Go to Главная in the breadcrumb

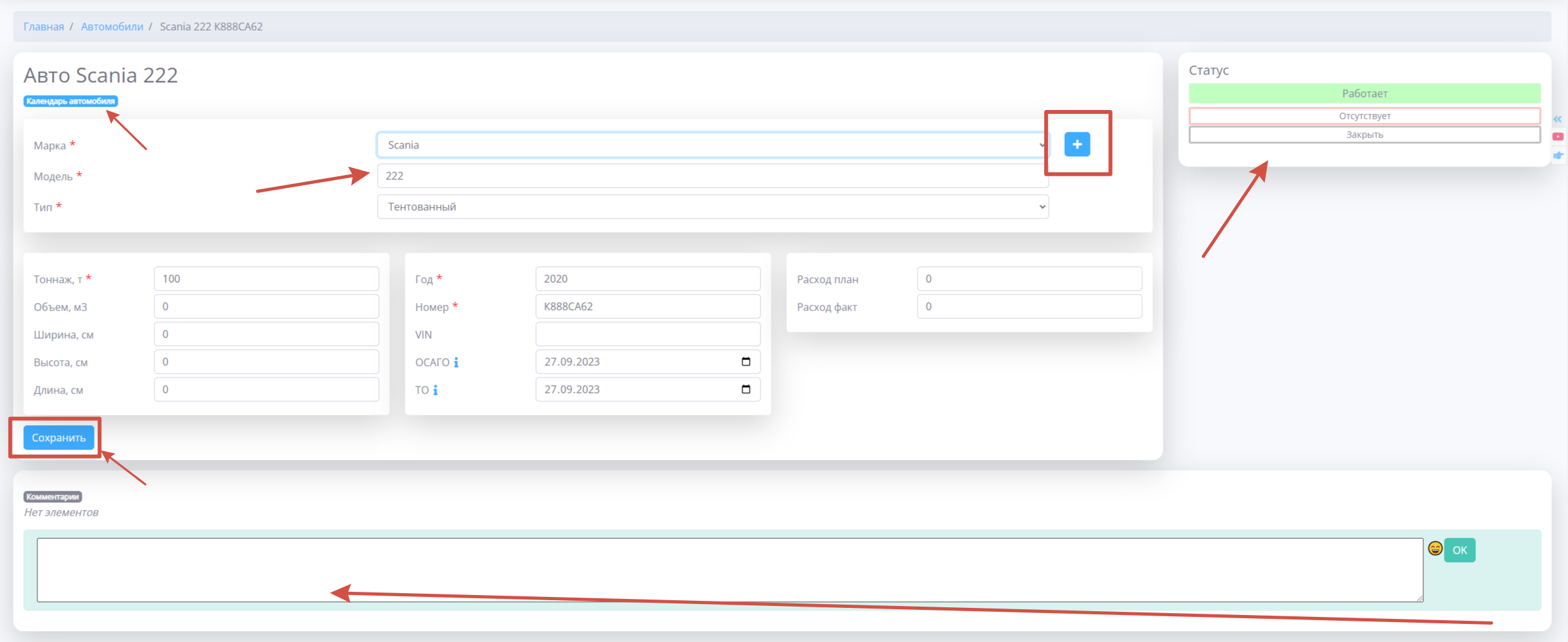44,26
